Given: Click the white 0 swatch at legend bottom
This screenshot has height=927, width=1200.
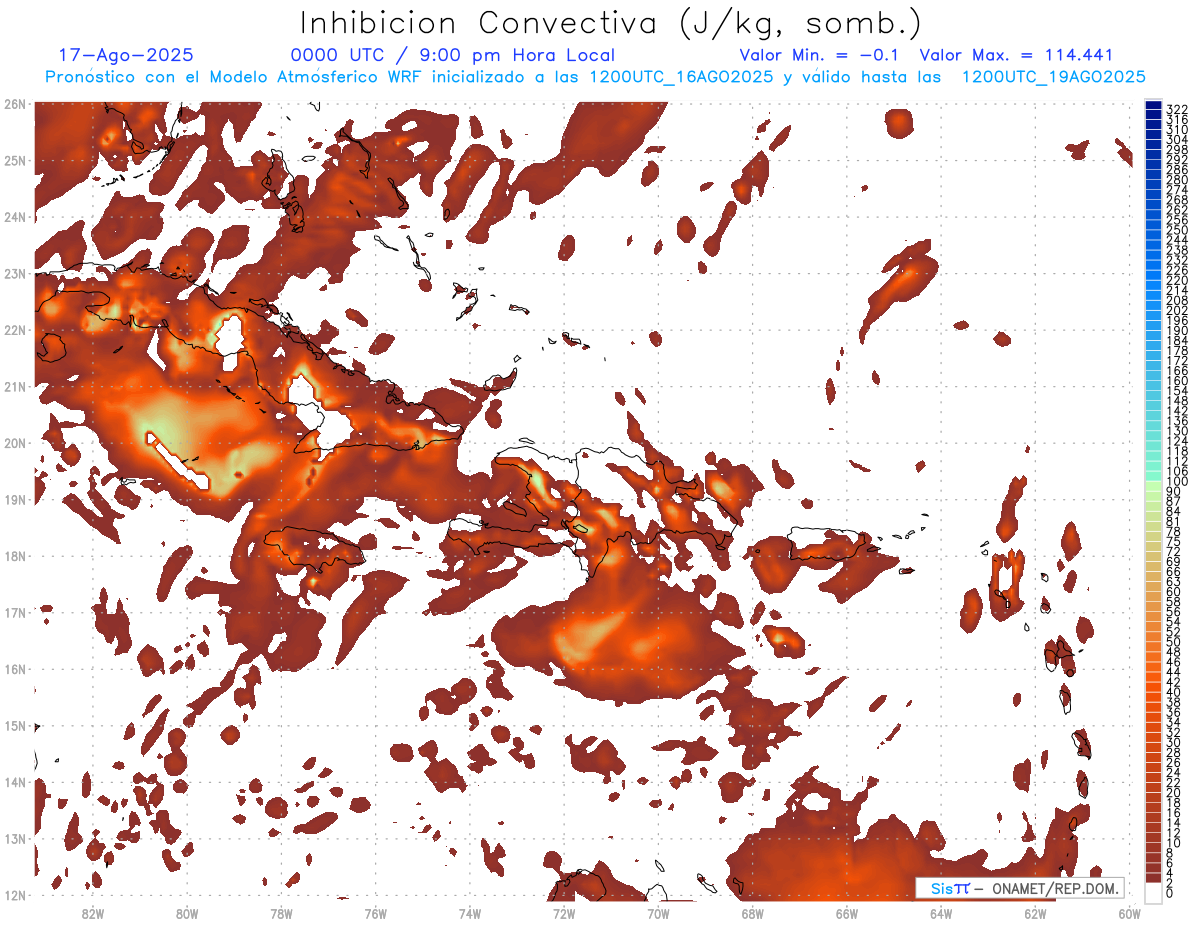Looking at the screenshot, I should [x=1153, y=893].
